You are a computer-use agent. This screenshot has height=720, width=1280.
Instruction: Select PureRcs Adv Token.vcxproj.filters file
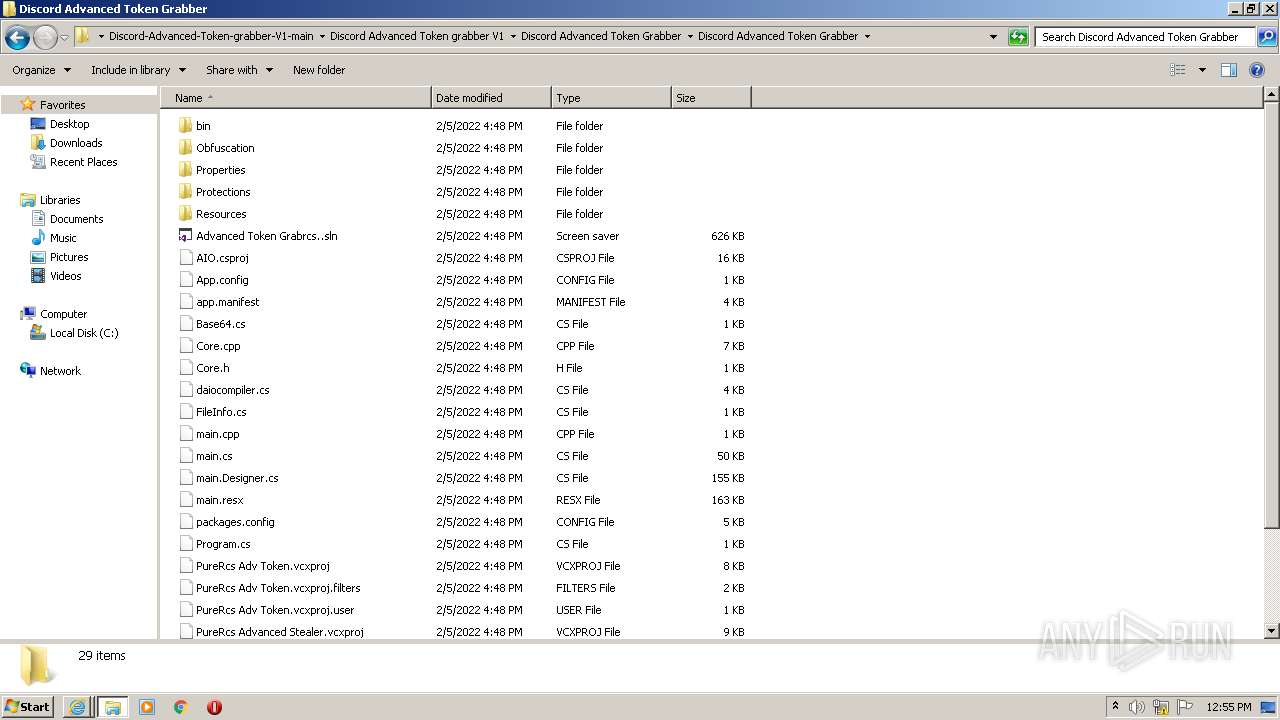tap(278, 588)
